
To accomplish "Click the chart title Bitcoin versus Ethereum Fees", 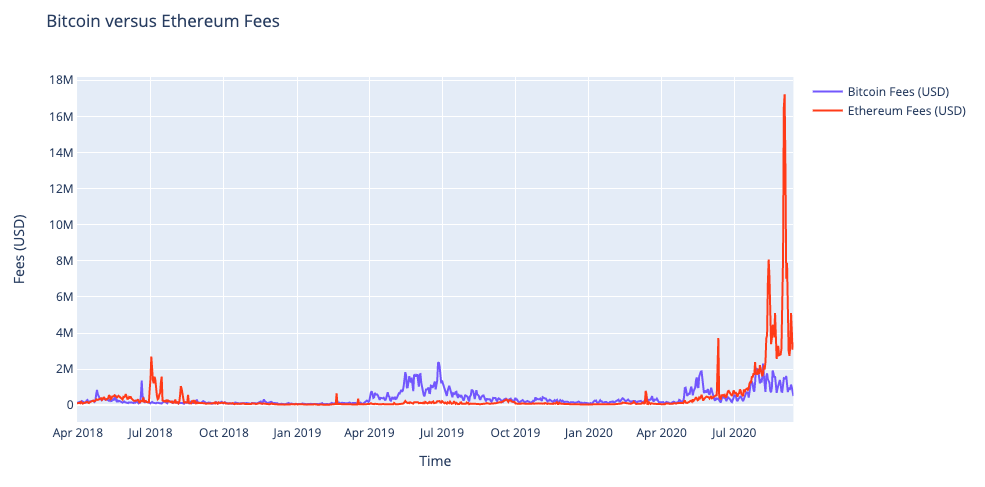I will pyautogui.click(x=163, y=21).
